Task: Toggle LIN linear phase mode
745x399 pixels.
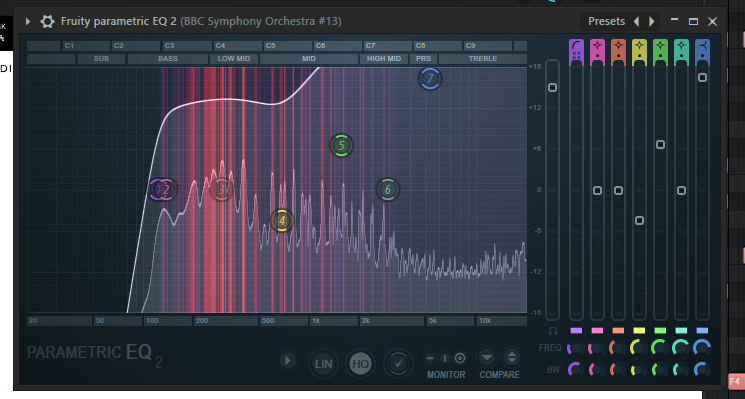Action: tap(324, 364)
